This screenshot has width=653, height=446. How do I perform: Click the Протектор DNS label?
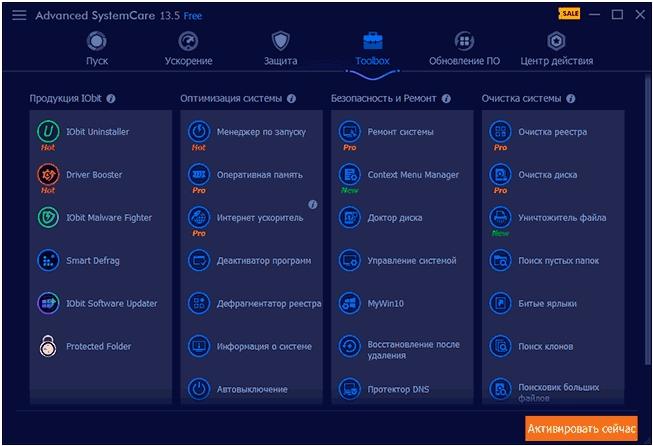(x=398, y=389)
